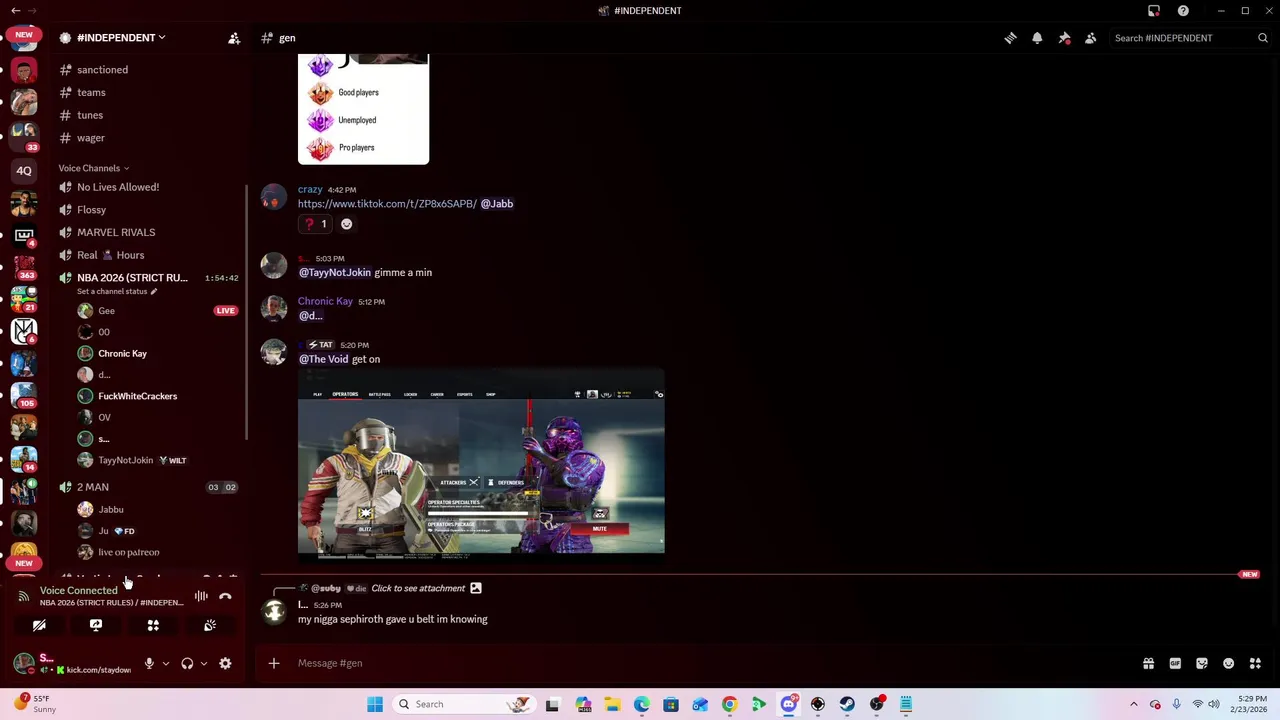Click the Share Your Screen button
The width and height of the screenshot is (1280, 720).
(96, 625)
